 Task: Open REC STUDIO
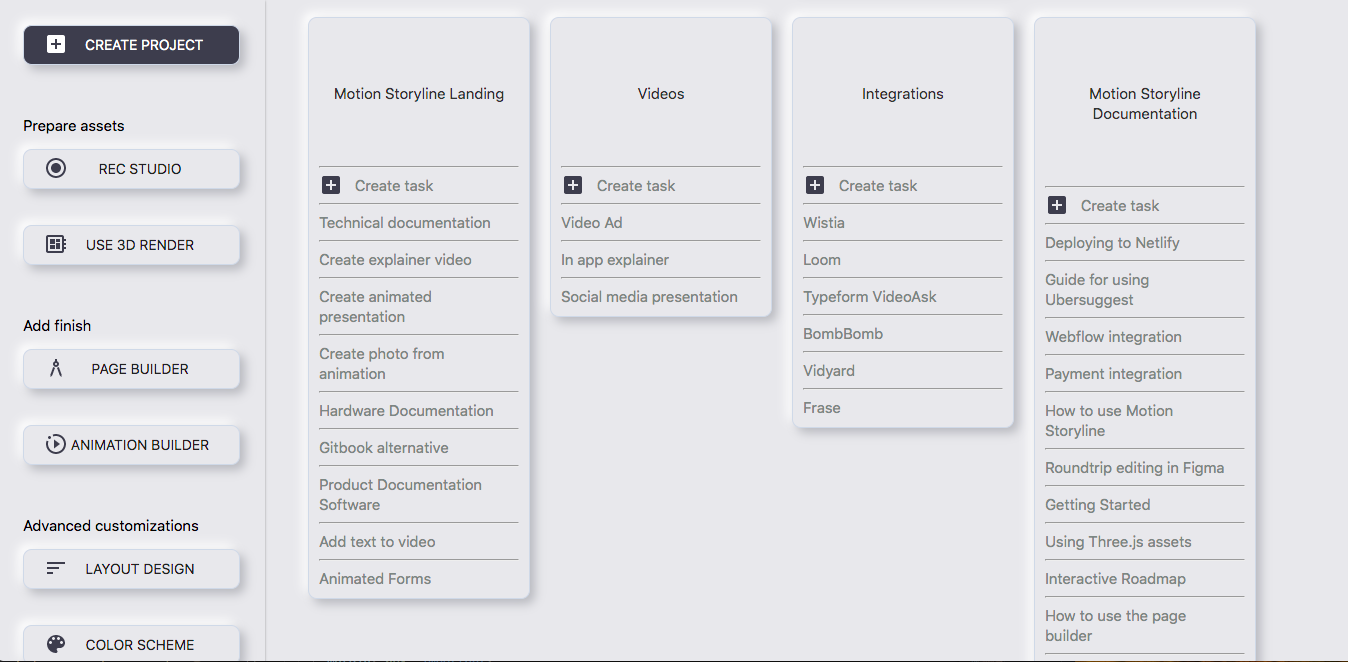coord(132,169)
